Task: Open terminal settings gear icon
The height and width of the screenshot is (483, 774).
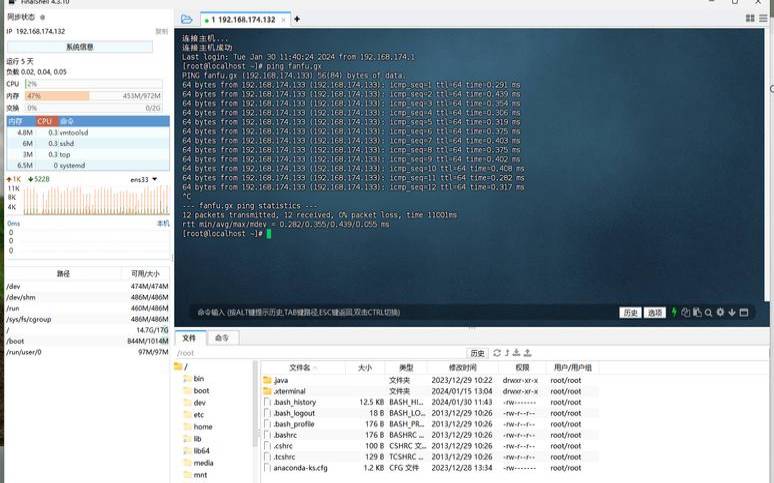Action: [720, 312]
